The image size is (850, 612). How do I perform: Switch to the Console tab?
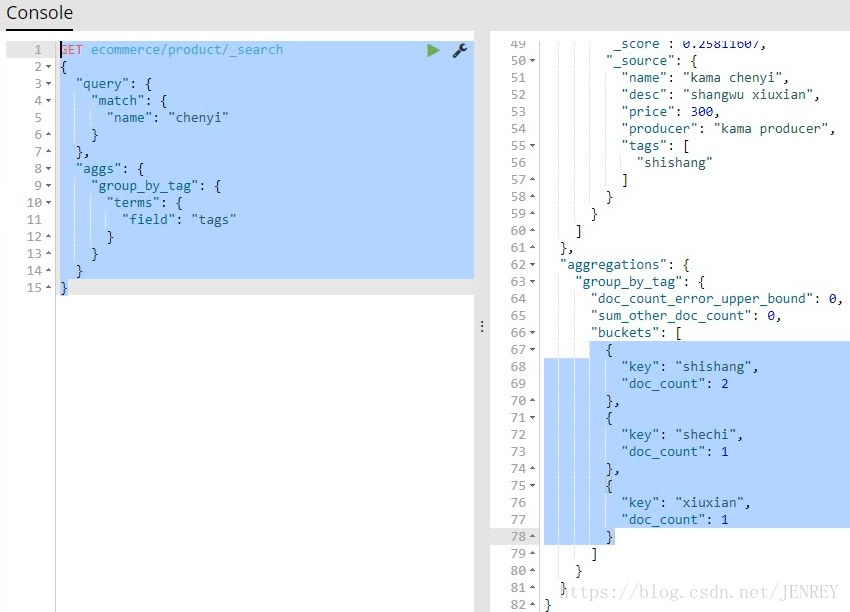click(x=39, y=12)
